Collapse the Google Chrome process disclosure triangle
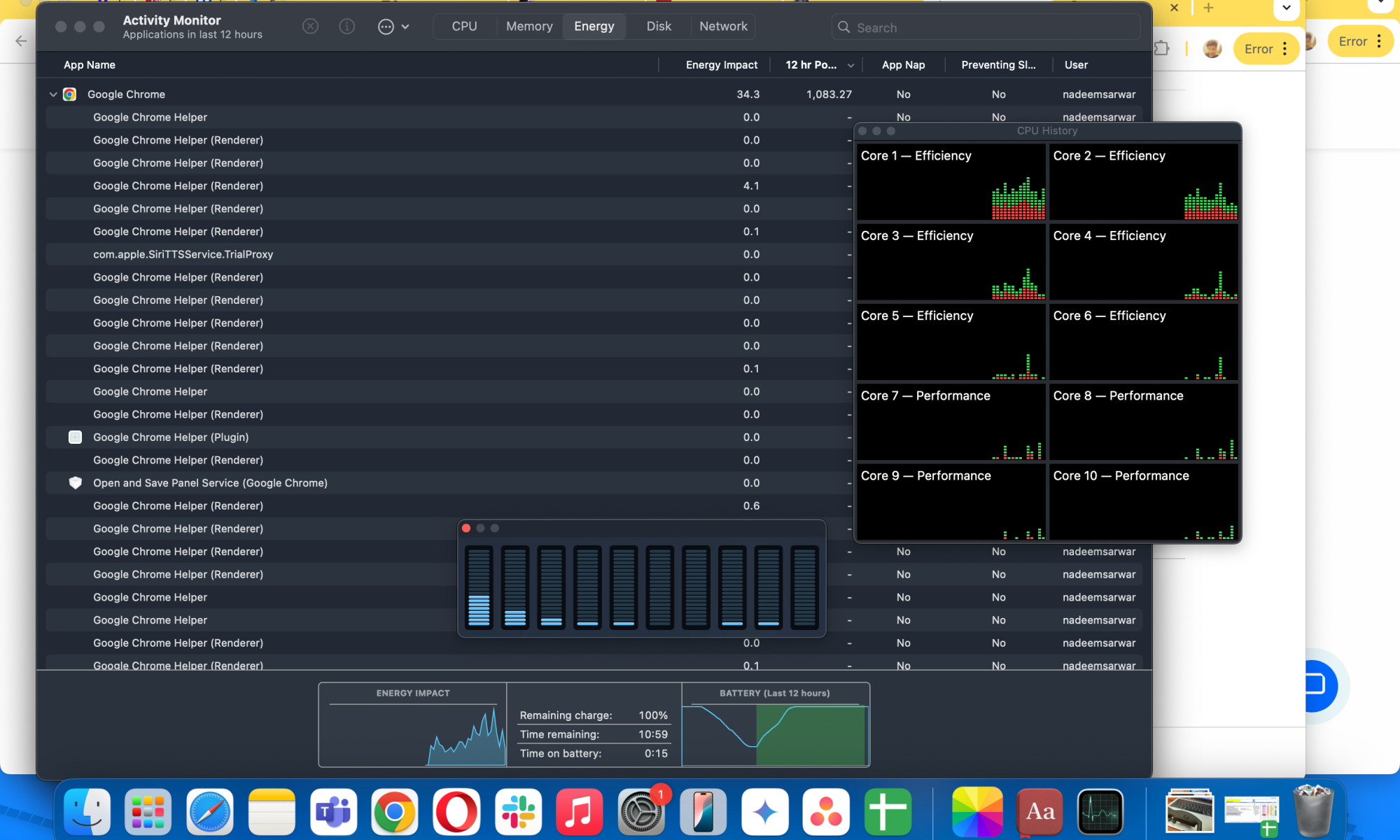Viewport: 1400px width, 840px height. pos(53,94)
